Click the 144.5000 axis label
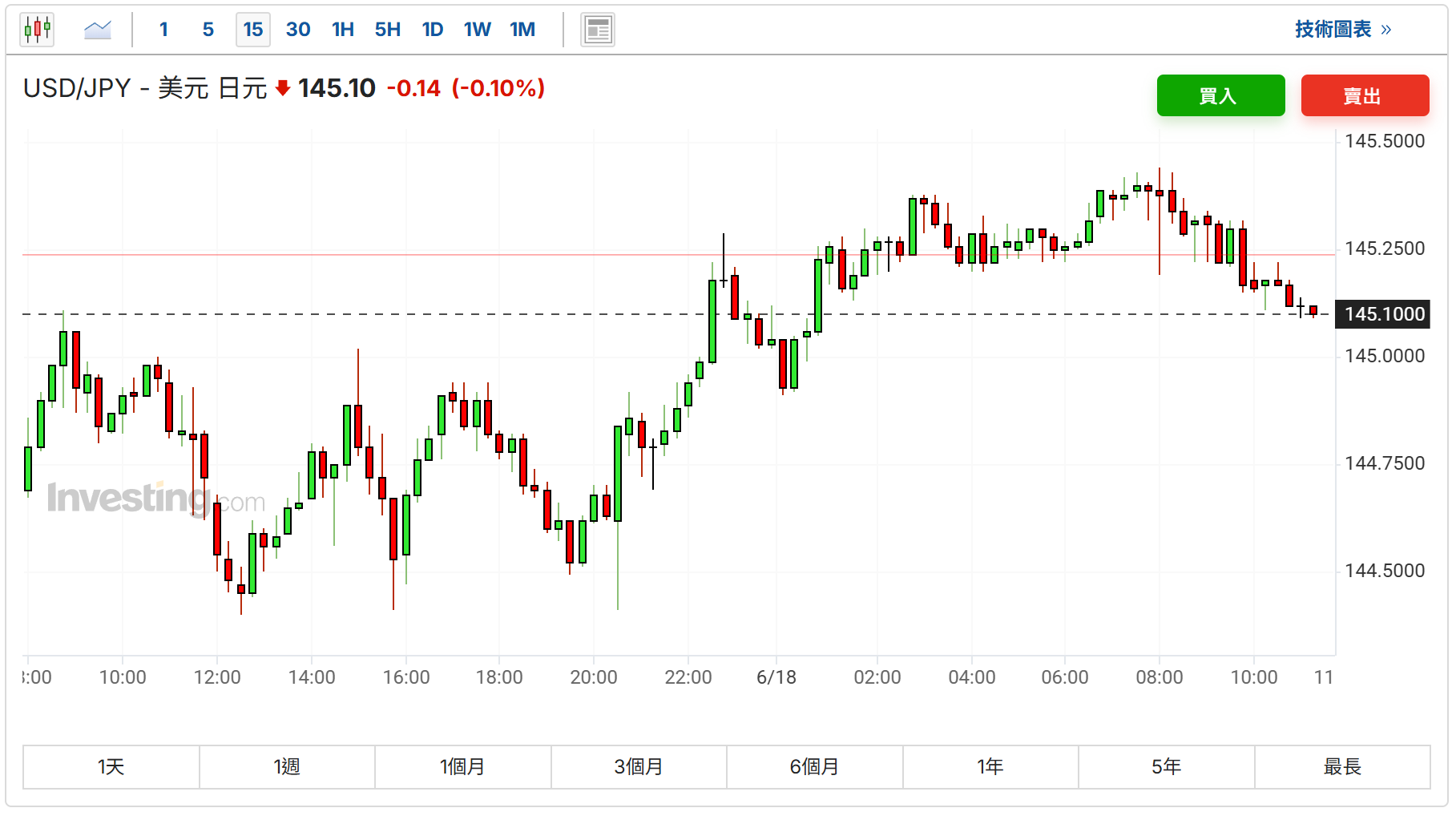 tap(1385, 571)
